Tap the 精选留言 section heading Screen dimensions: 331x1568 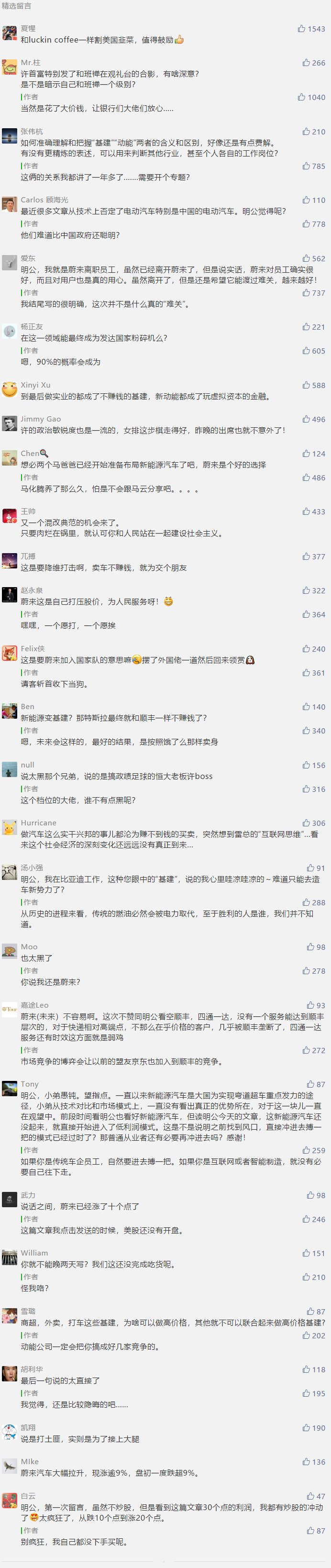click(16, 6)
